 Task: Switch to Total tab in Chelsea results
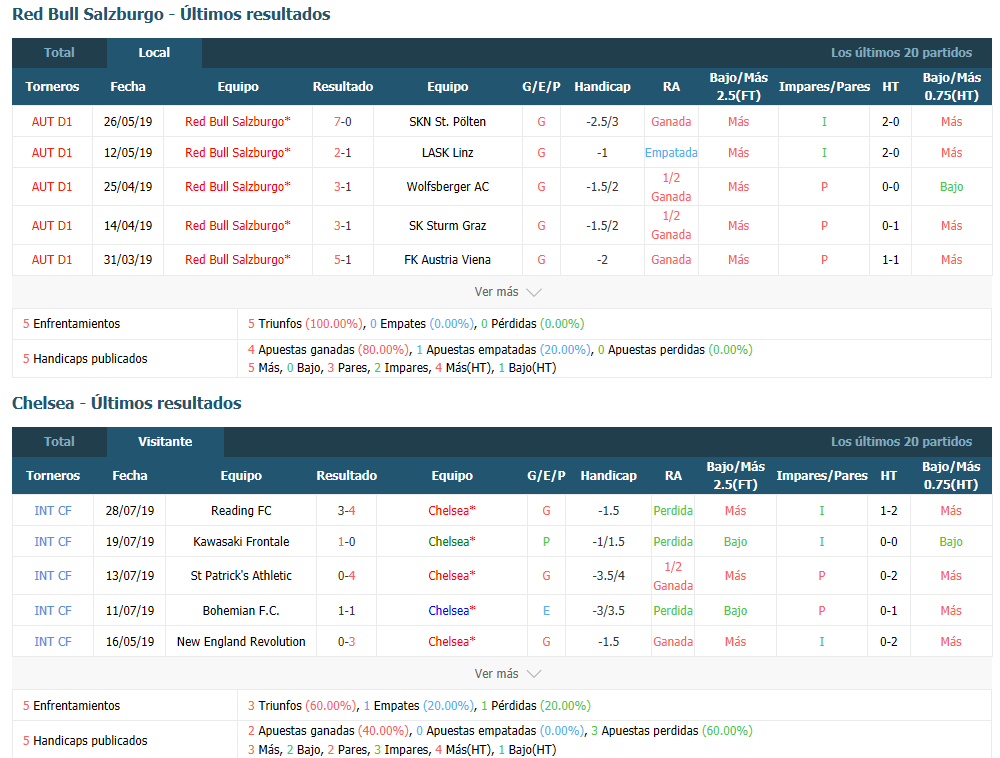59,442
